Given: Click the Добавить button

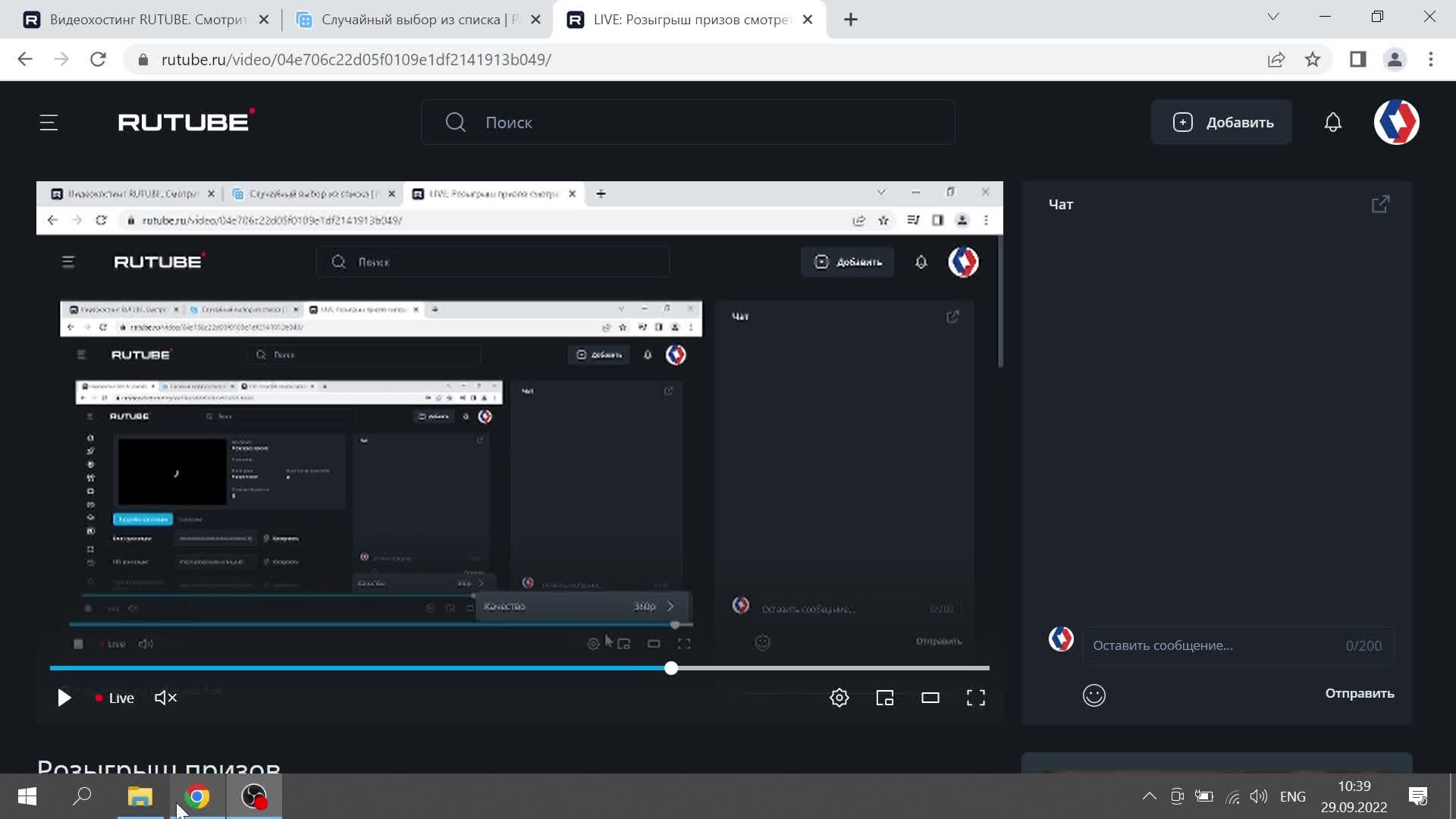Looking at the screenshot, I should click(x=1222, y=122).
